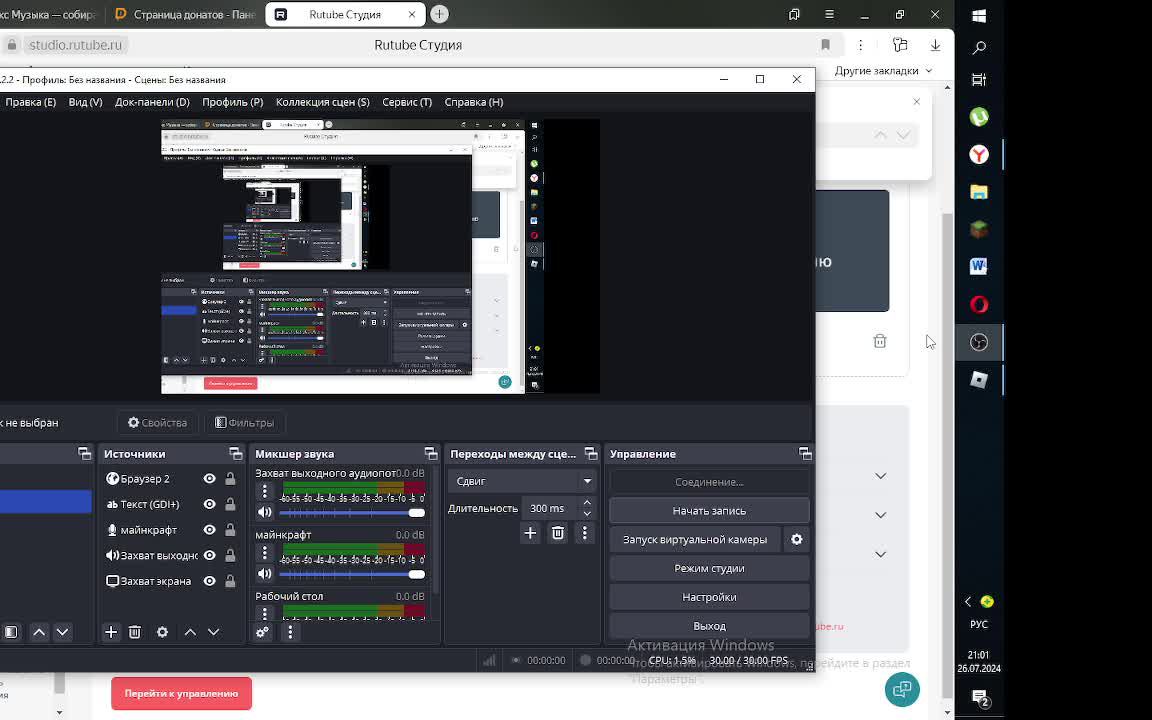This screenshot has width=1152, height=720.
Task: Open the Сервис (T) menu
Action: point(407,102)
